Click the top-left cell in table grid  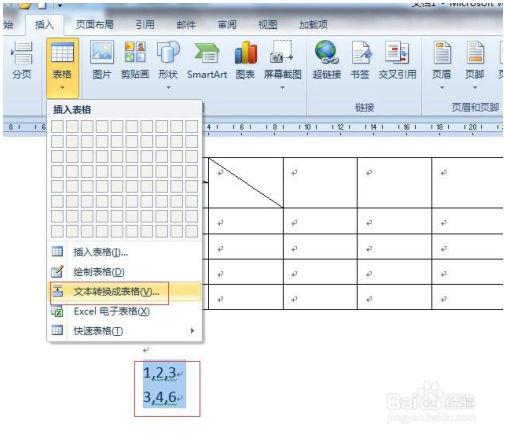coord(57,126)
